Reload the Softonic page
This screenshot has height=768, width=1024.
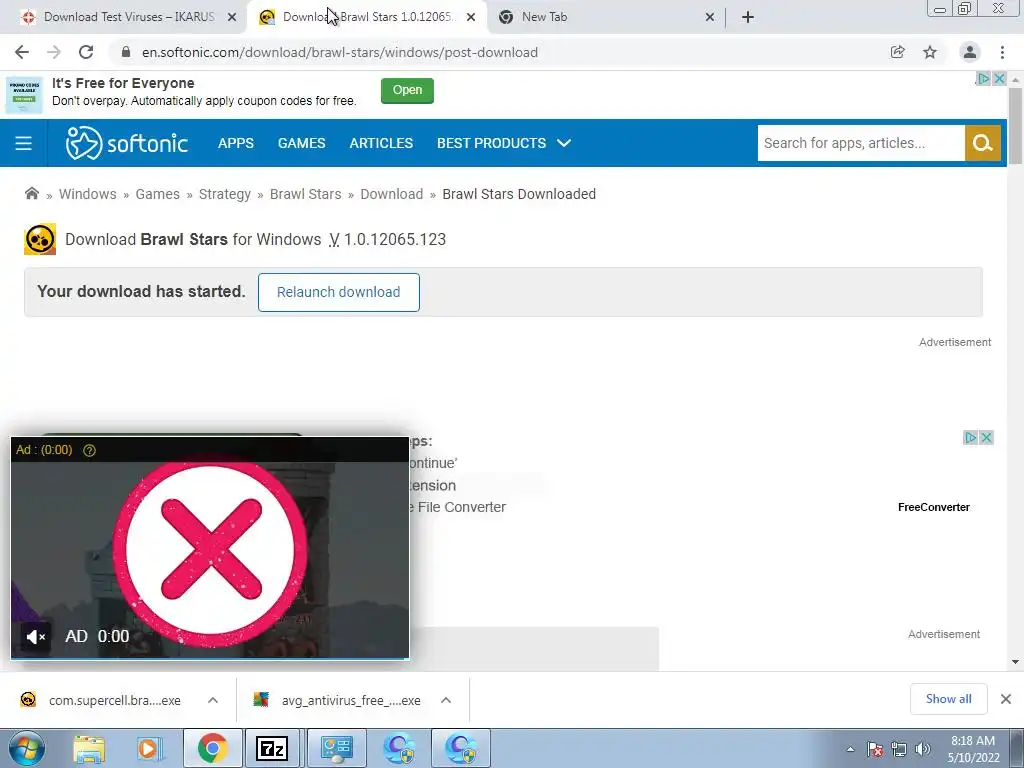point(86,52)
